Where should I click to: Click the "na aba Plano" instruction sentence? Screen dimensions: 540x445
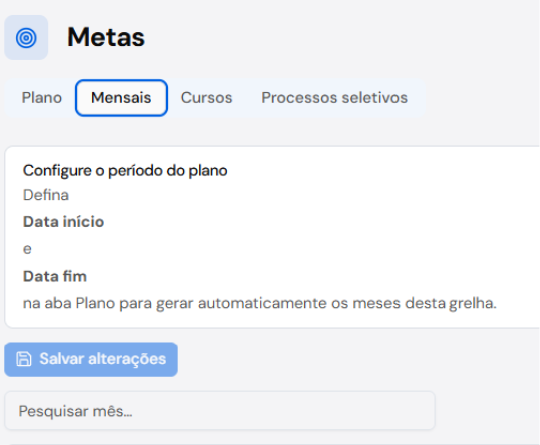260,303
